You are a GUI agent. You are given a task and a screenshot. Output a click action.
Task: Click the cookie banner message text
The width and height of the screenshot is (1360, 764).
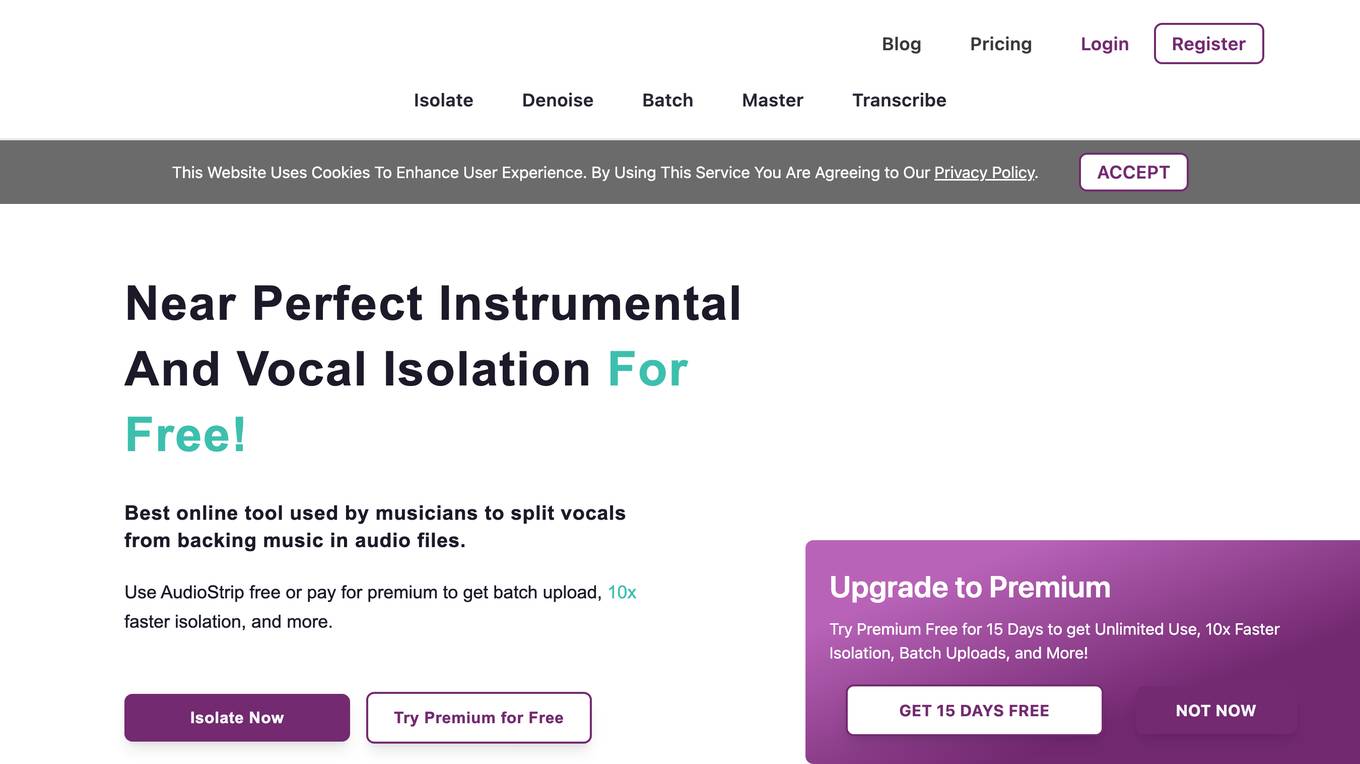click(604, 173)
